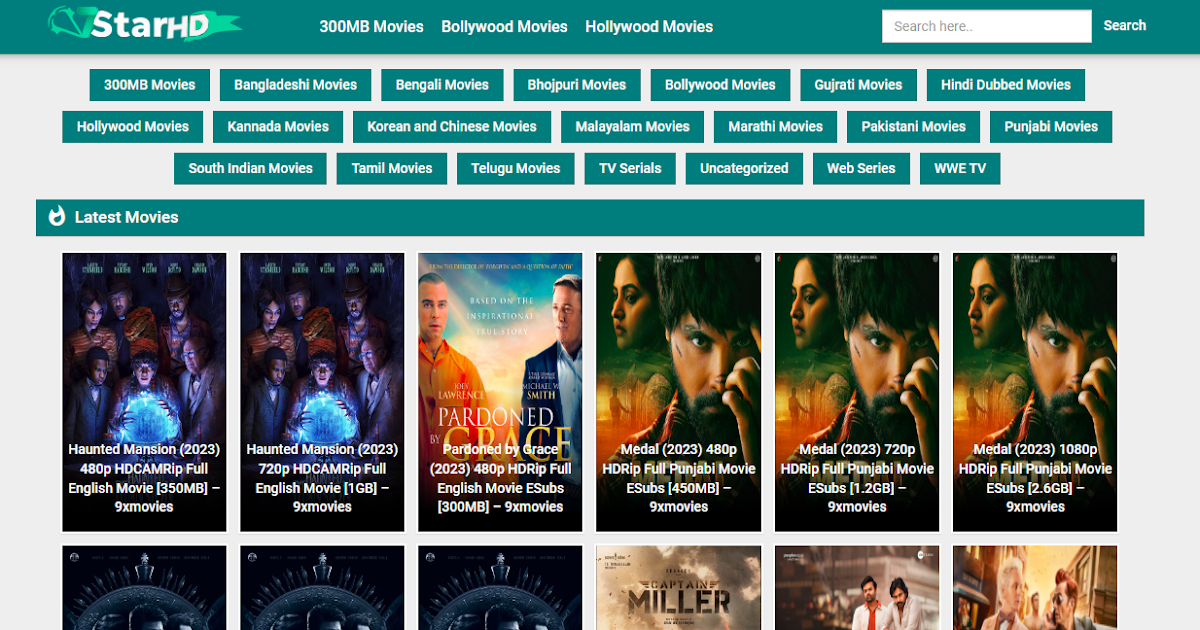Open the Malayalam Movies category

tap(632, 127)
